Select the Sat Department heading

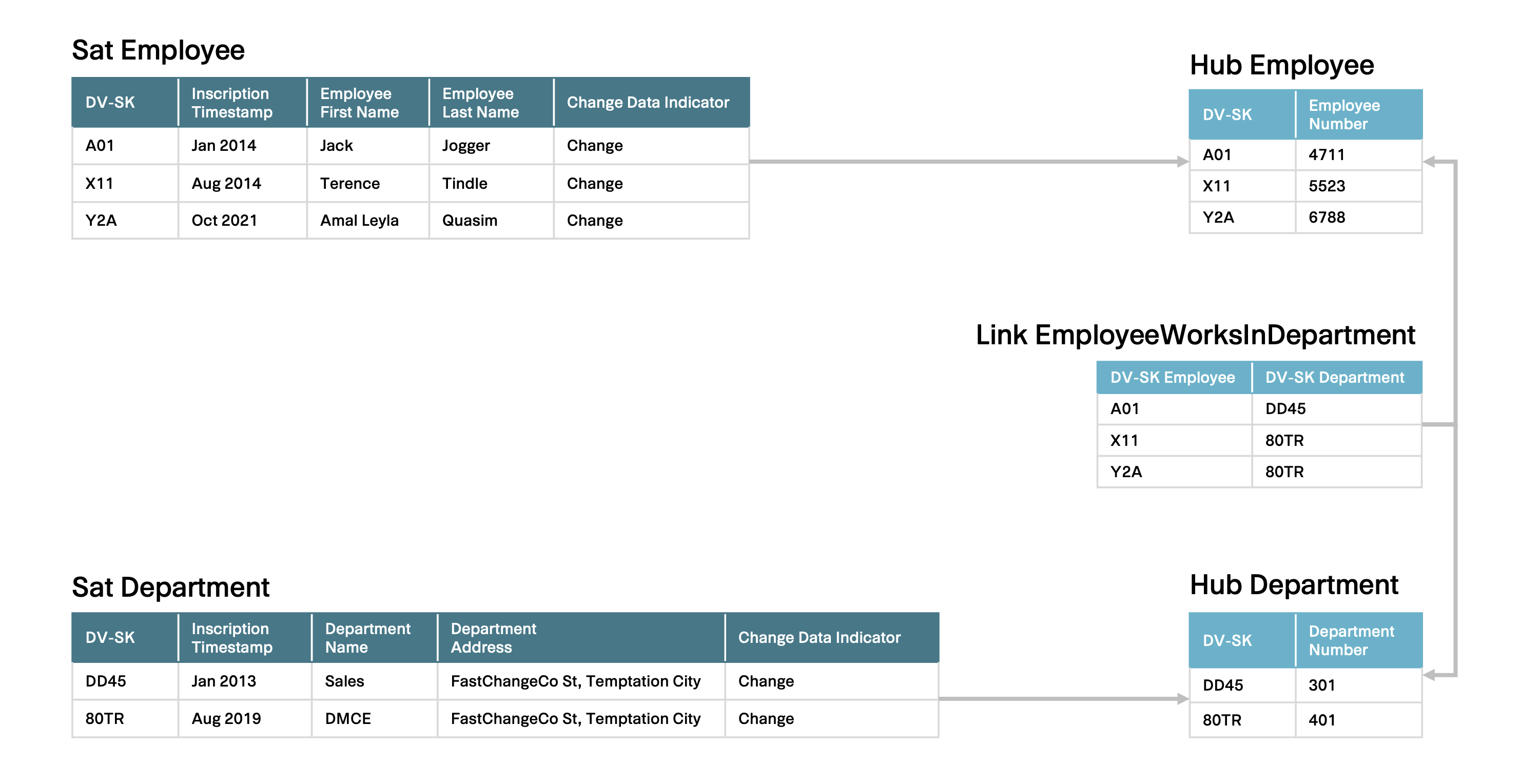click(170, 587)
